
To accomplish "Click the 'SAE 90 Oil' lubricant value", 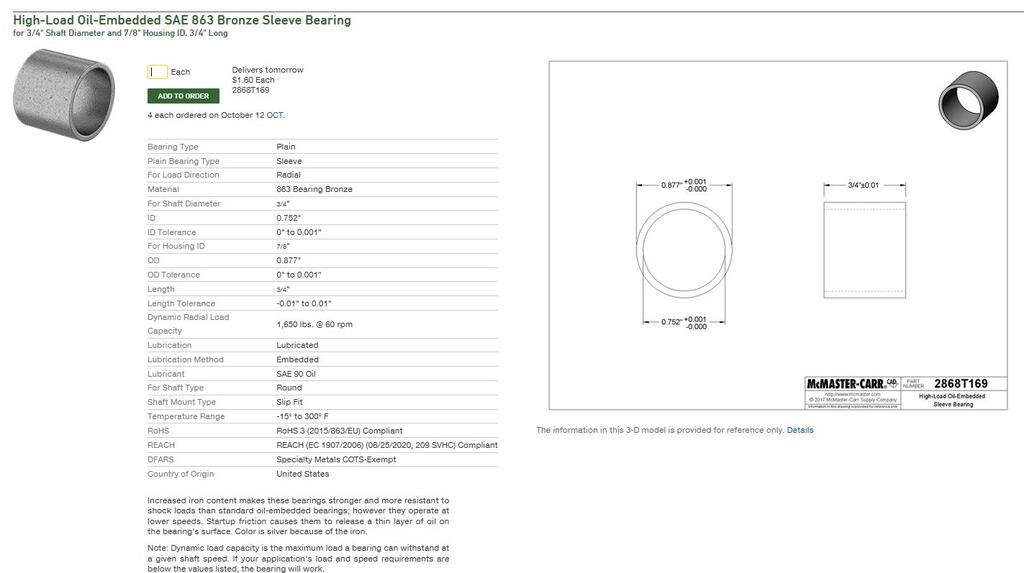I will tap(296, 374).
